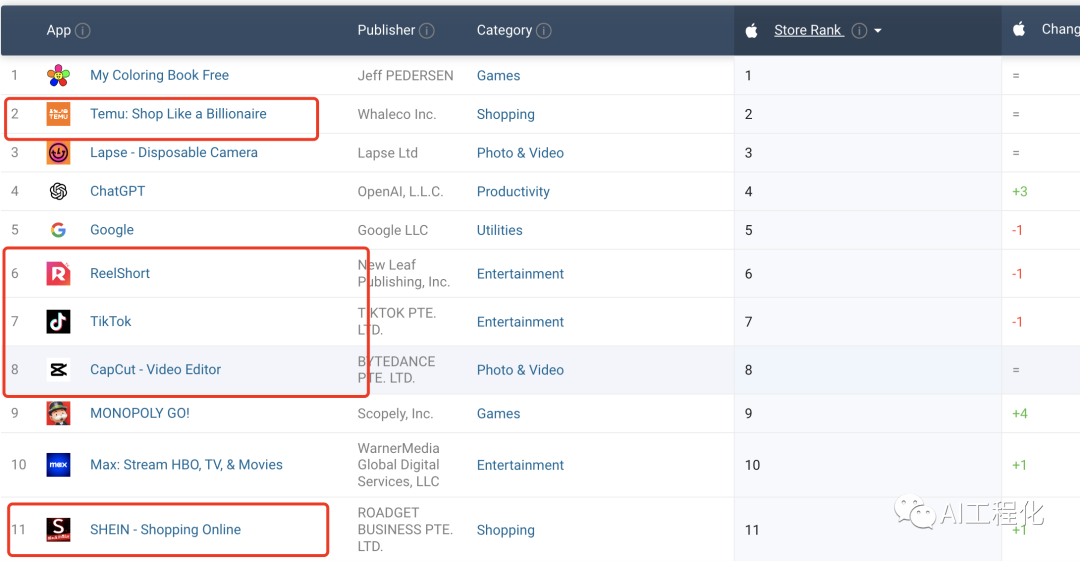Open SHEIN - Shopping Online link

(166, 529)
